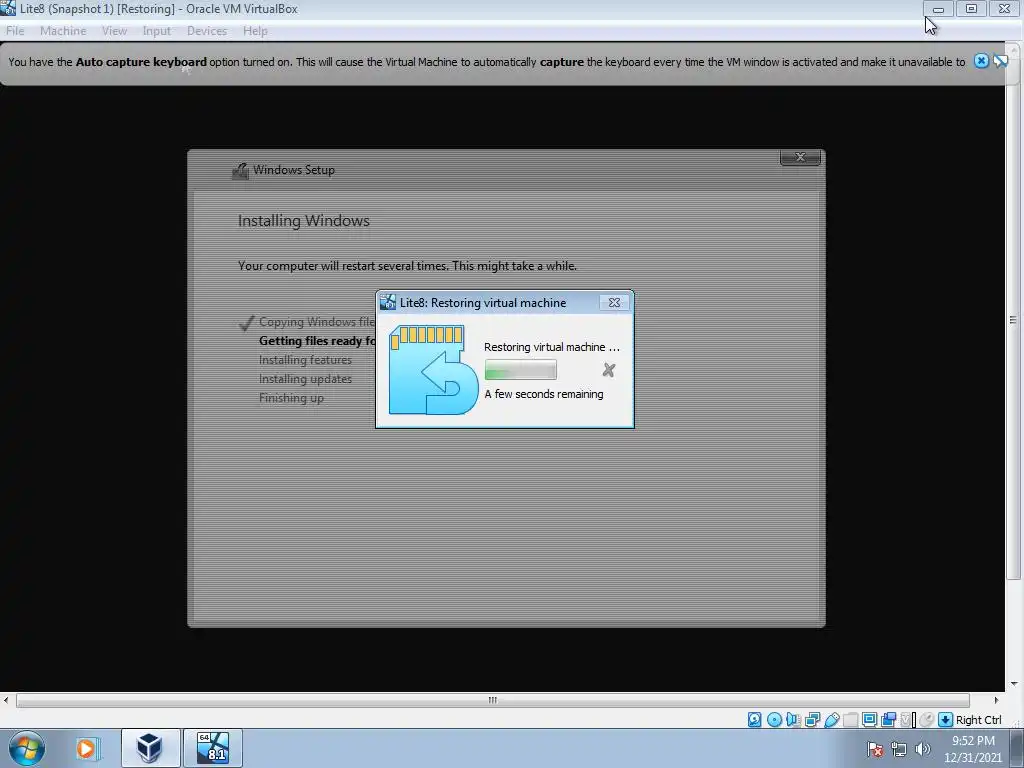This screenshot has height=768, width=1024.
Task: Click the recording status icon
Action: pos(888,720)
